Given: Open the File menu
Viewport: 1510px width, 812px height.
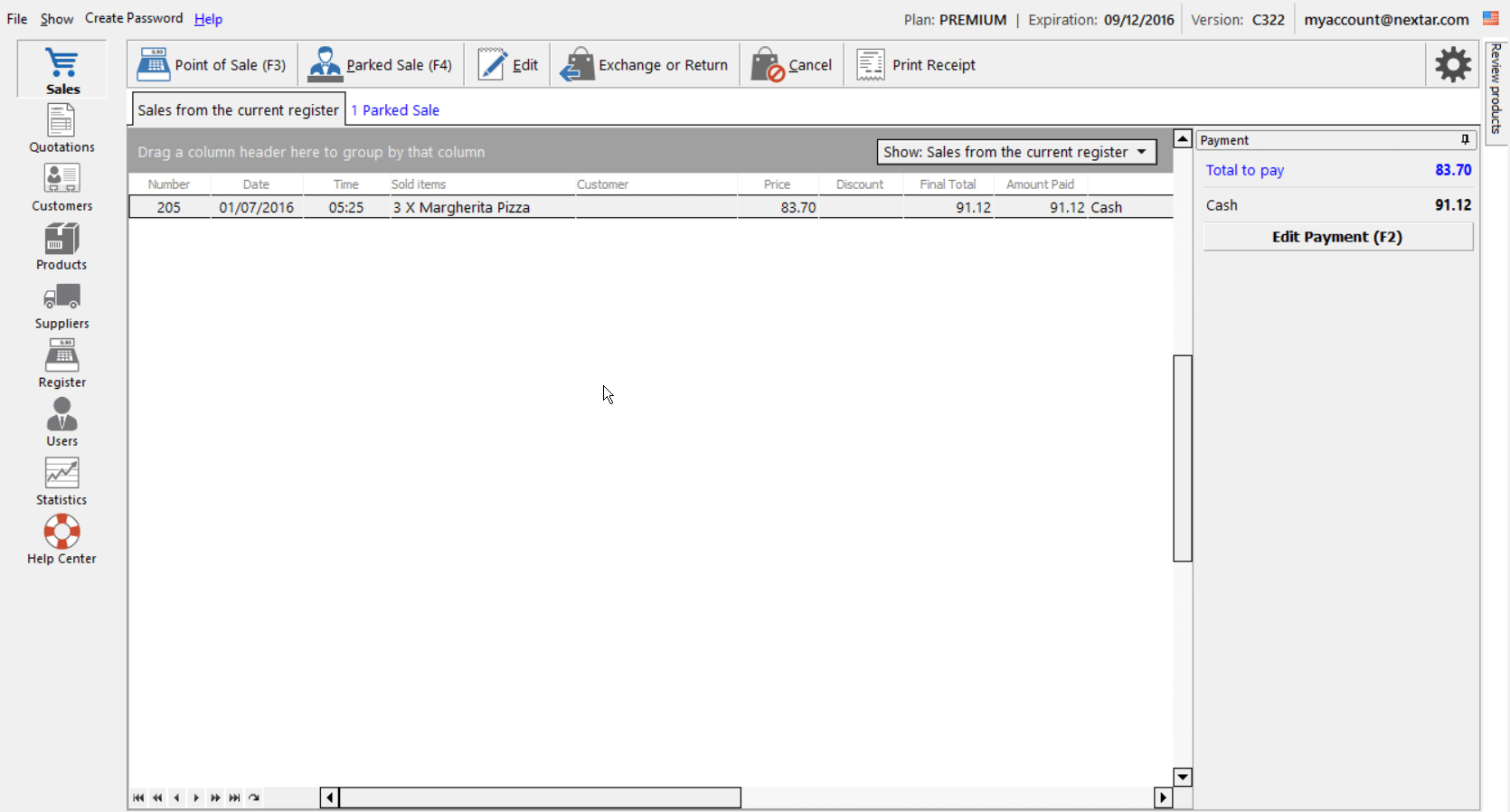Looking at the screenshot, I should [x=17, y=19].
